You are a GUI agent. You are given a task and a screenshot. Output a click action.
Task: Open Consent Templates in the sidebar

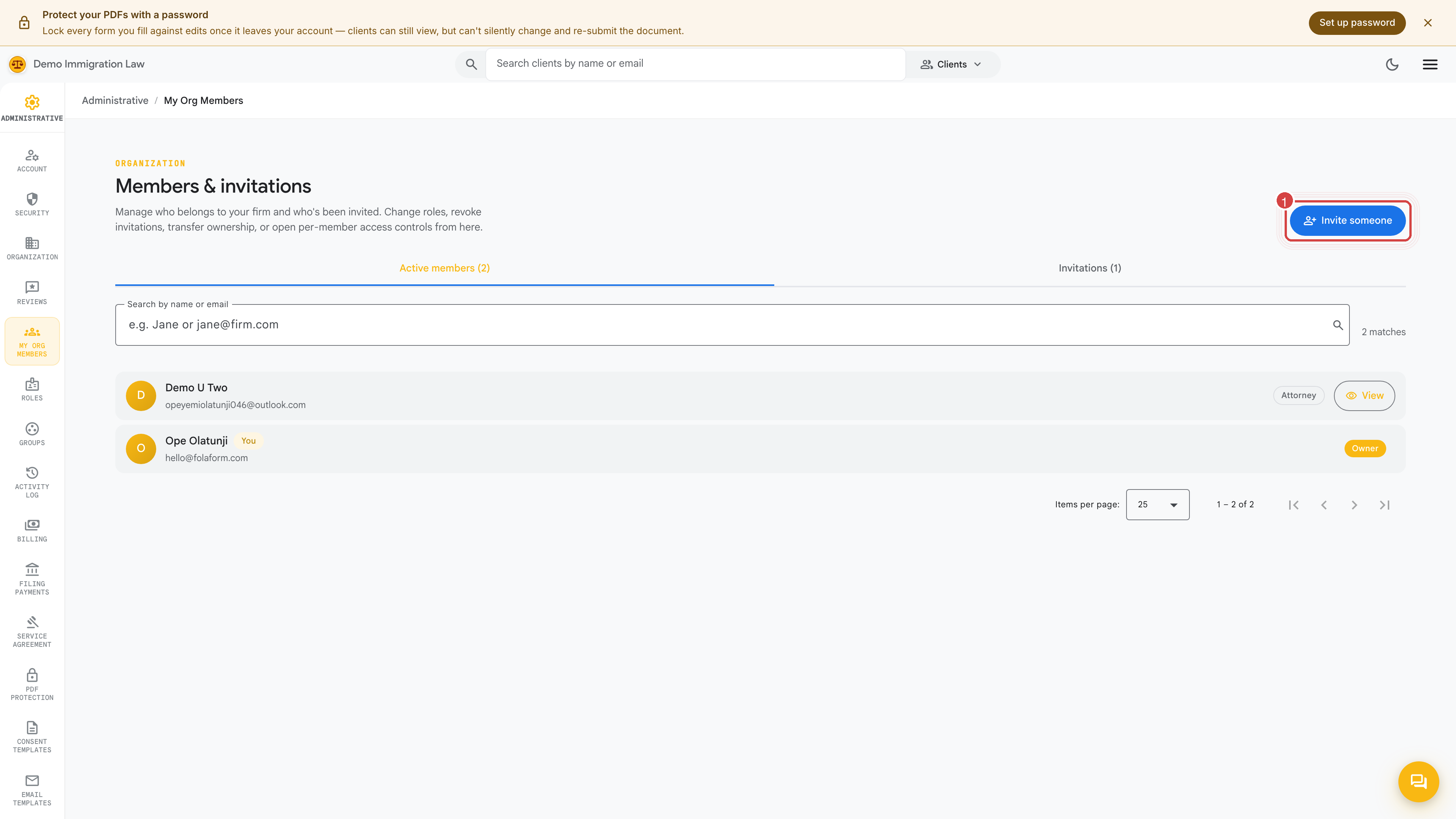pyautogui.click(x=32, y=737)
